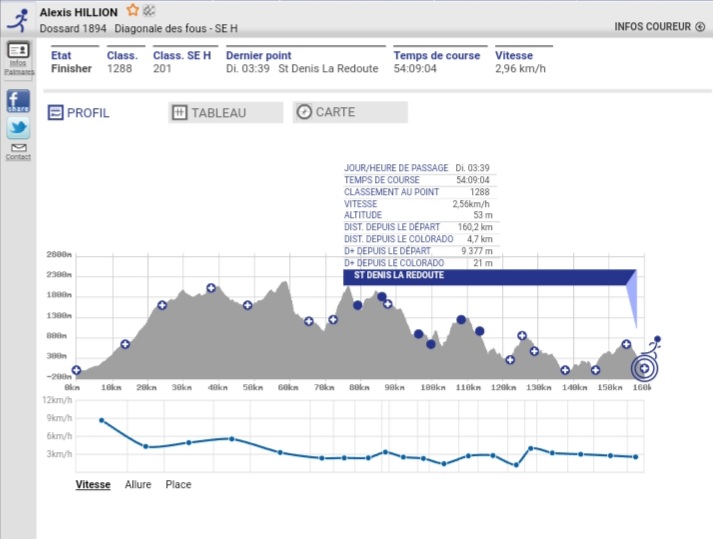
Task: Switch to TABLEAU tab
Action: click(x=226, y=112)
